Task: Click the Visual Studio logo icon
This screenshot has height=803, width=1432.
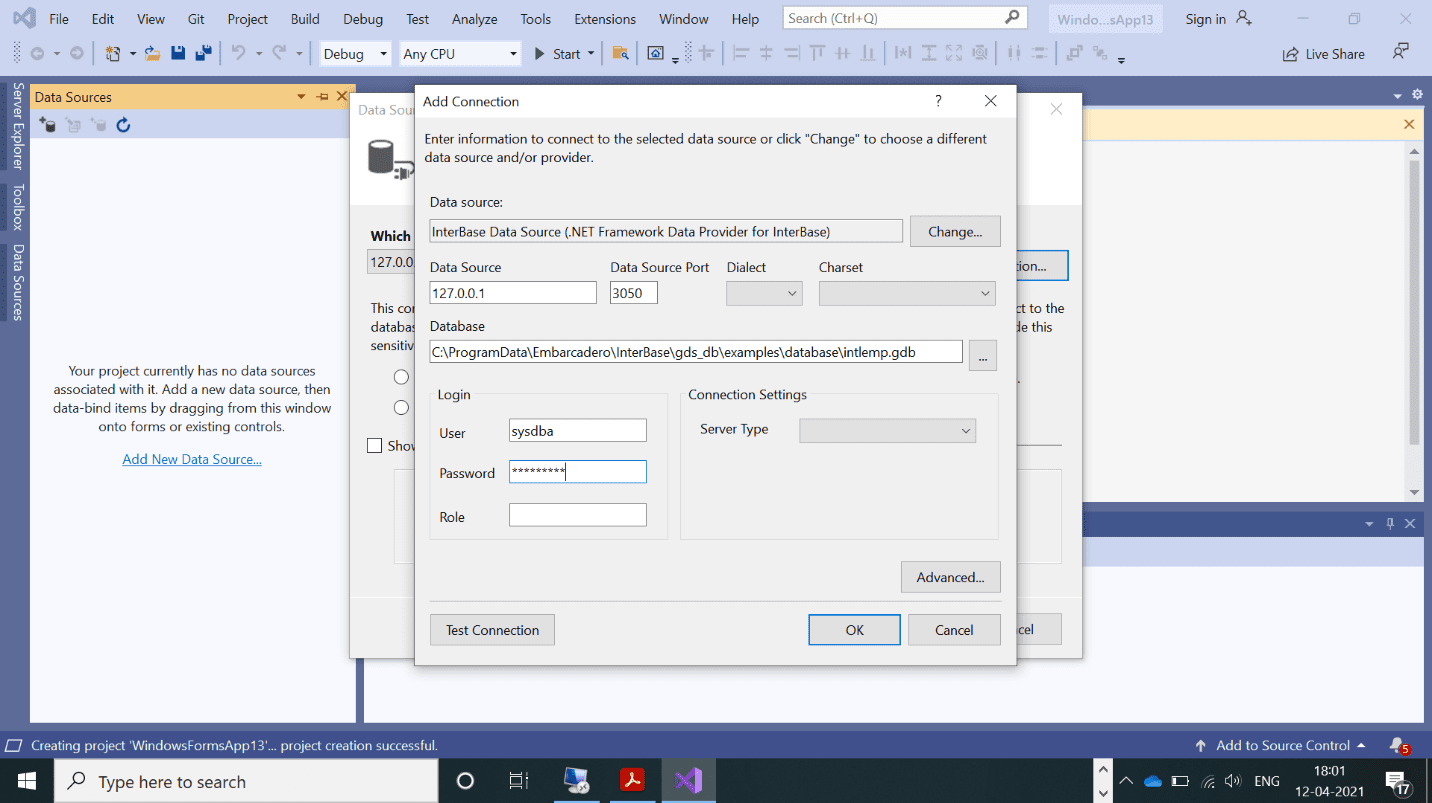Action: (24, 18)
